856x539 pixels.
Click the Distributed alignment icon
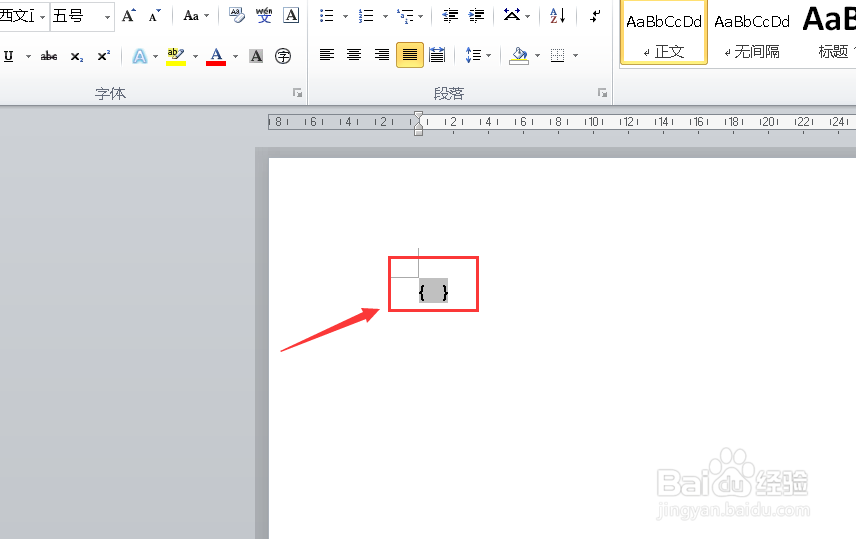point(437,55)
